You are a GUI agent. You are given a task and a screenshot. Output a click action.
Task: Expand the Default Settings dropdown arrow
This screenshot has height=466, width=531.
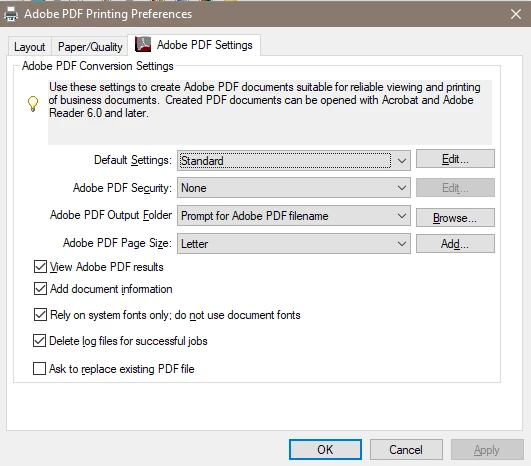coord(402,161)
